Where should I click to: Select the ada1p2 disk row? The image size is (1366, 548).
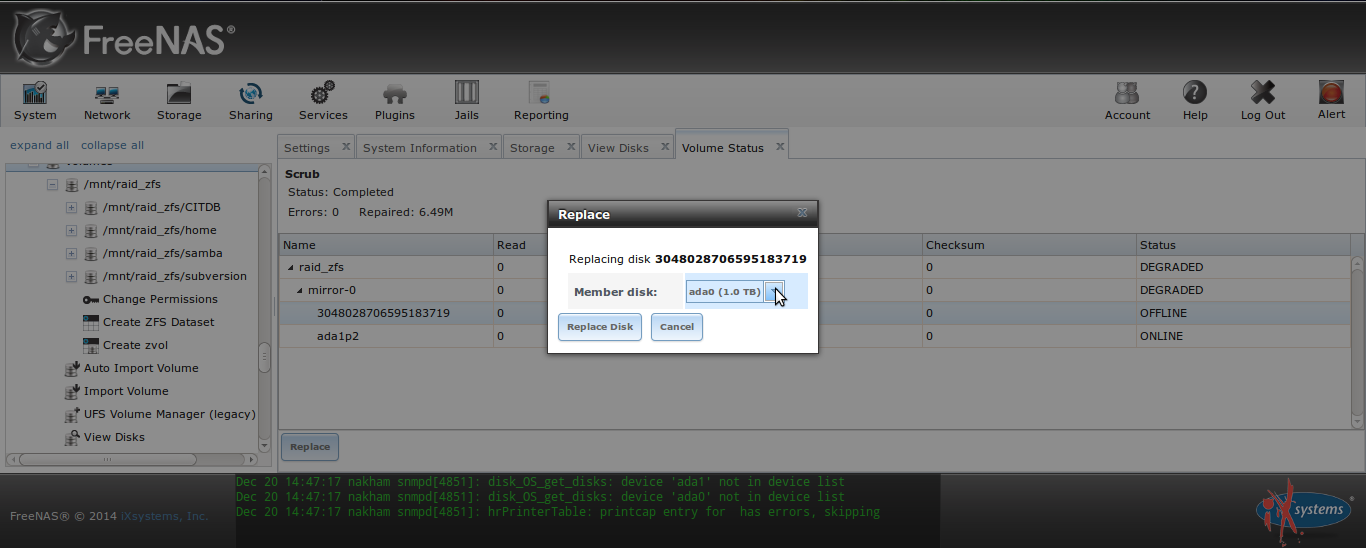coord(815,336)
